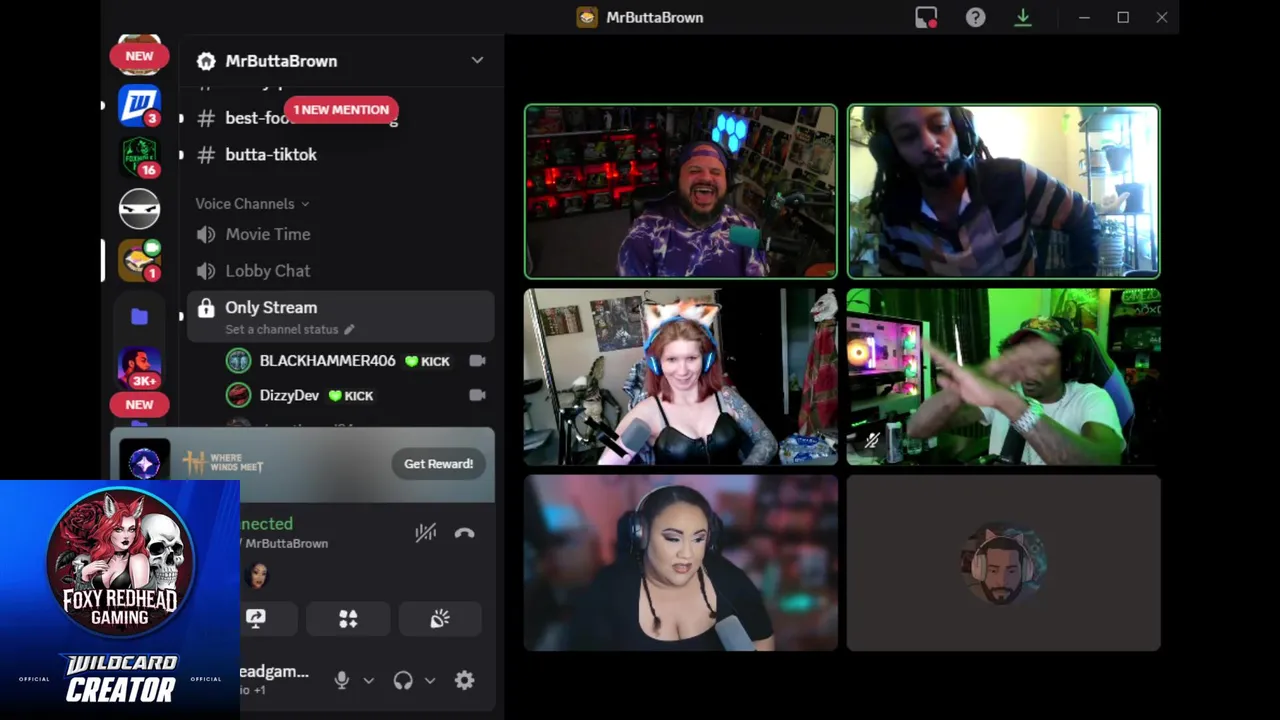Screen dimensions: 1280x720
Task: Open User Settings gear icon
Action: point(464,680)
